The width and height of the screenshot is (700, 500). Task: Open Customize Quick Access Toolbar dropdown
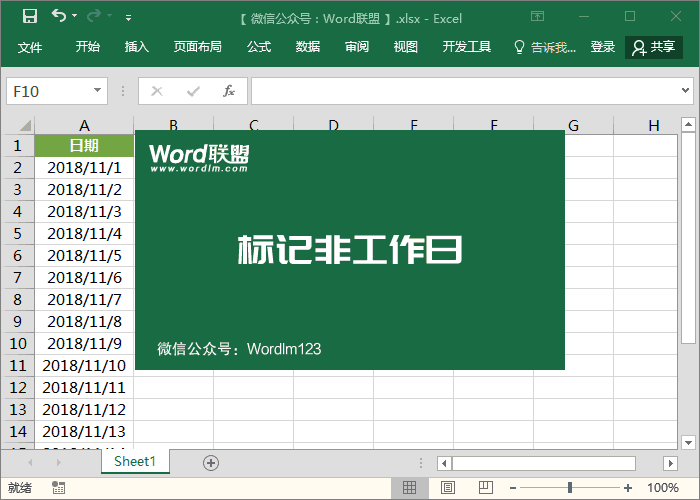click(x=128, y=17)
